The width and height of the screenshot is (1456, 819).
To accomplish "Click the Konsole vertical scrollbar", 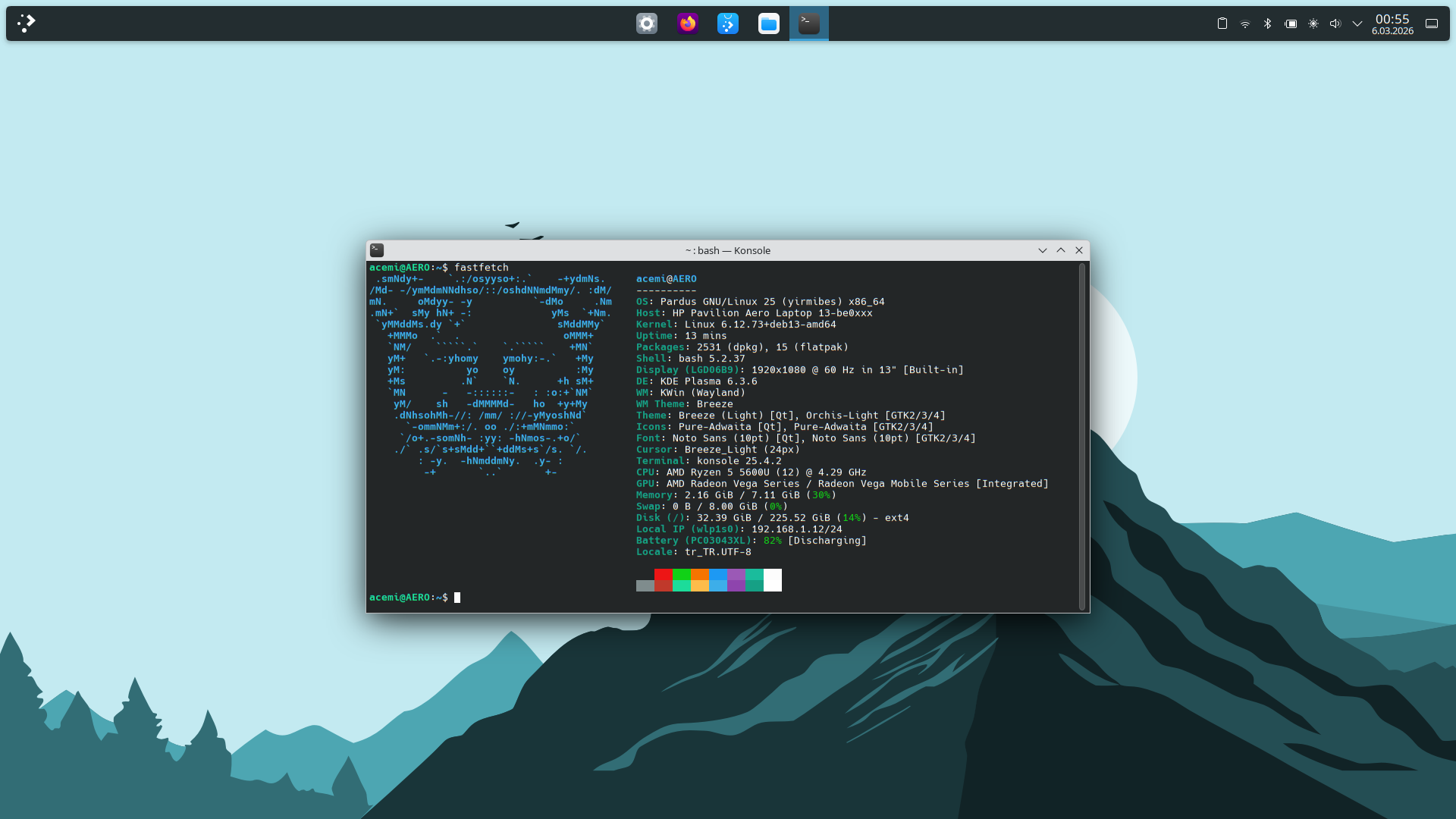I will tap(1082, 436).
